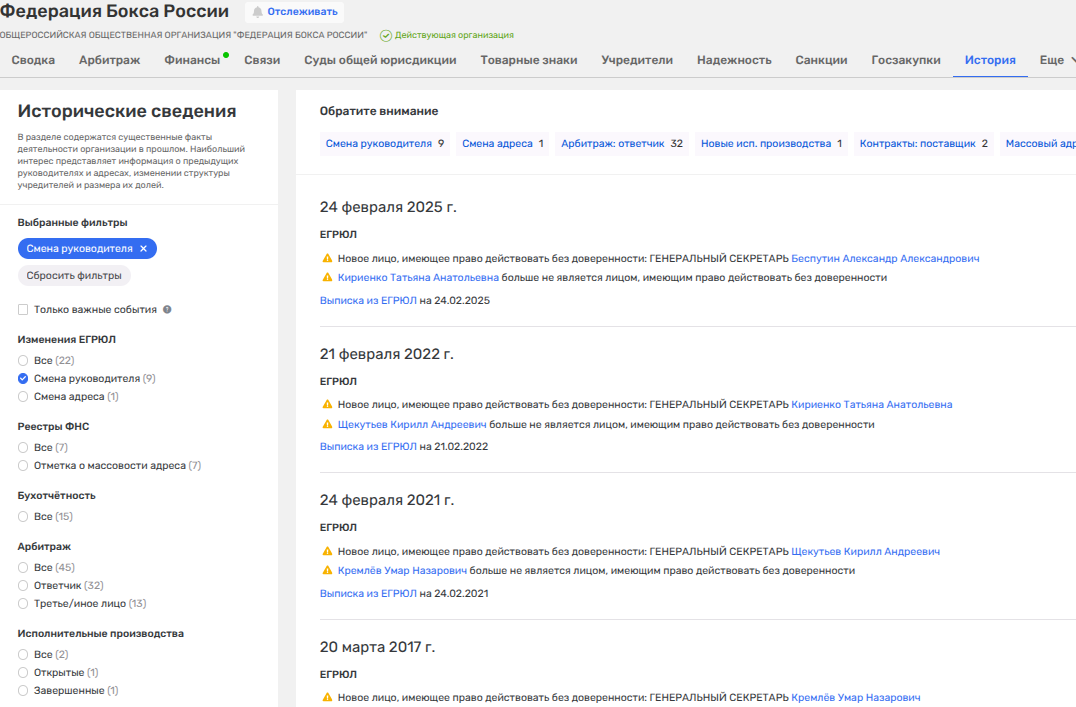Expand the Еще tab dropdown
This screenshot has width=1076, height=707.
[1056, 60]
